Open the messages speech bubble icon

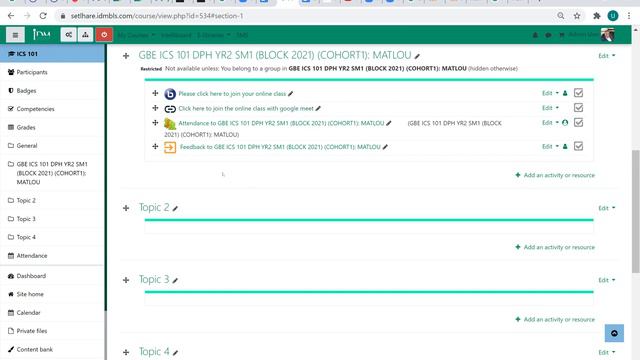coord(548,35)
